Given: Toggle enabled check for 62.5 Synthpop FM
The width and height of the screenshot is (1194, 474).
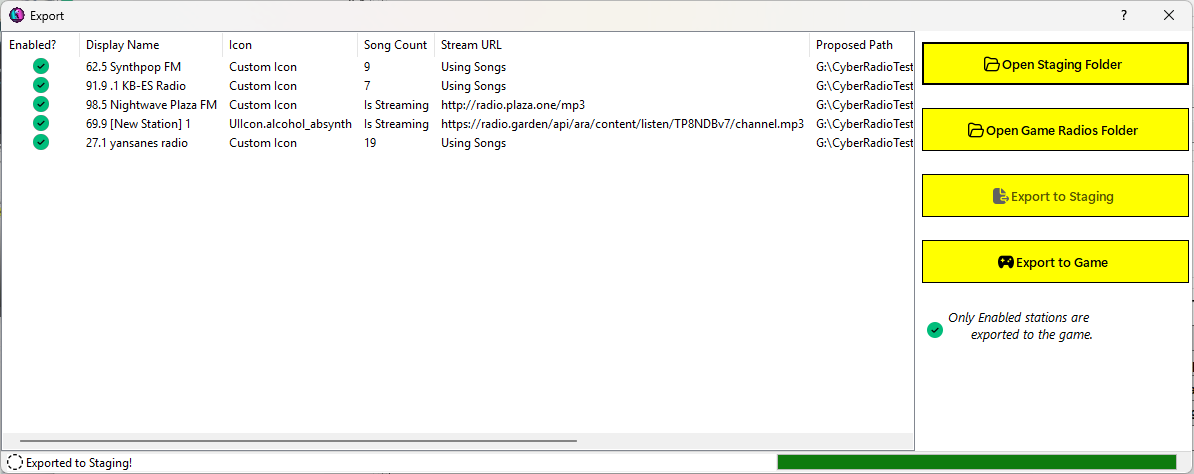Looking at the screenshot, I should click(x=41, y=66).
